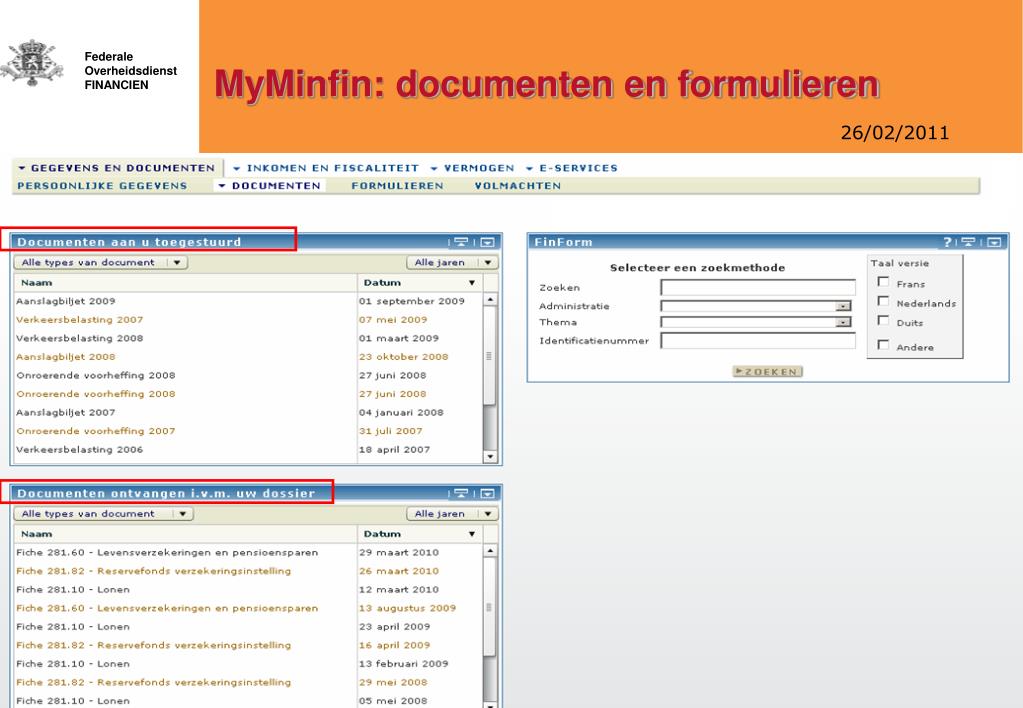This screenshot has width=1023, height=708.
Task: Tick the Duits language checkbox
Action: 883,320
